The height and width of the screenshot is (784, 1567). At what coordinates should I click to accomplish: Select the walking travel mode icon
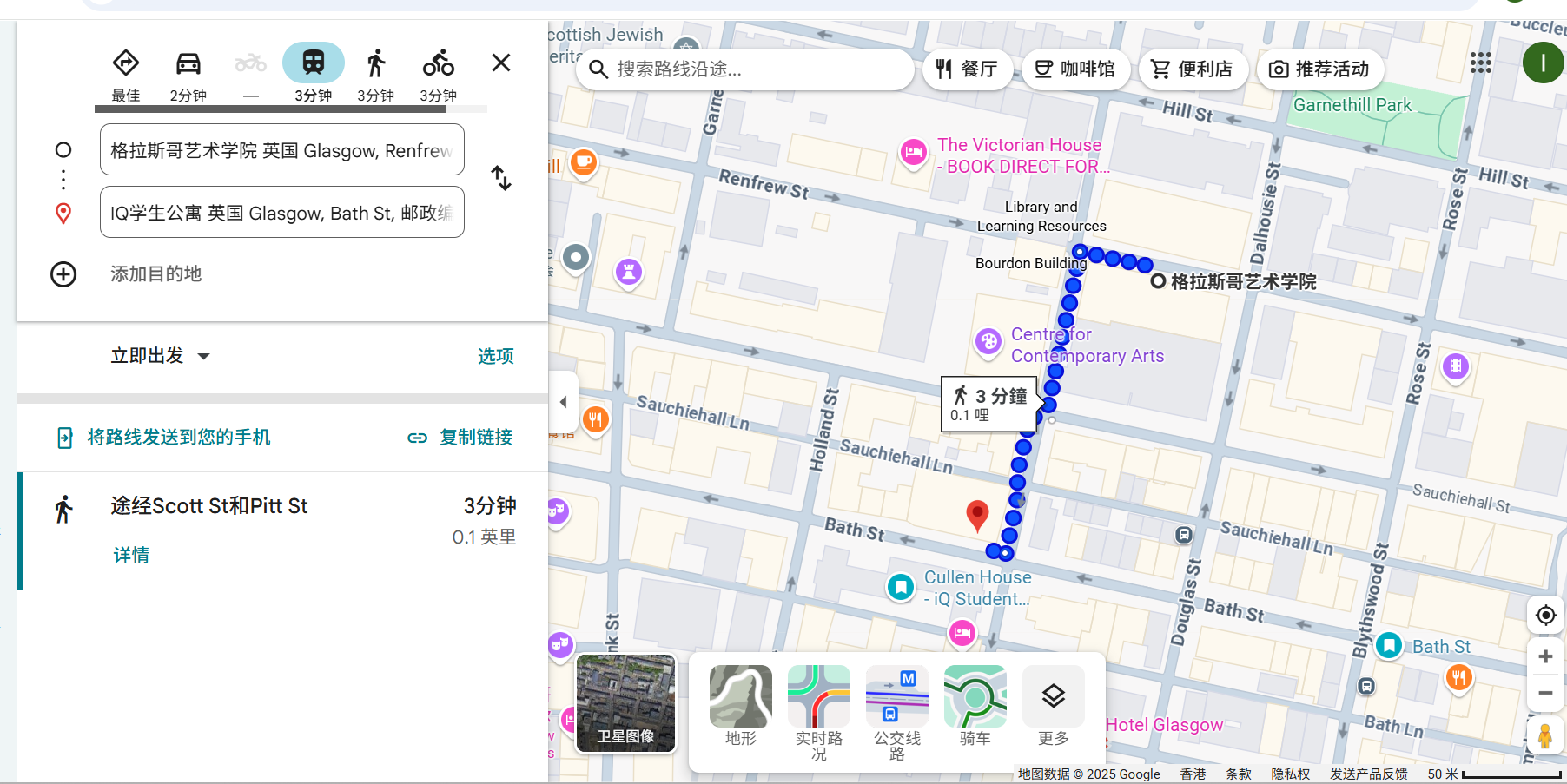pos(375,64)
